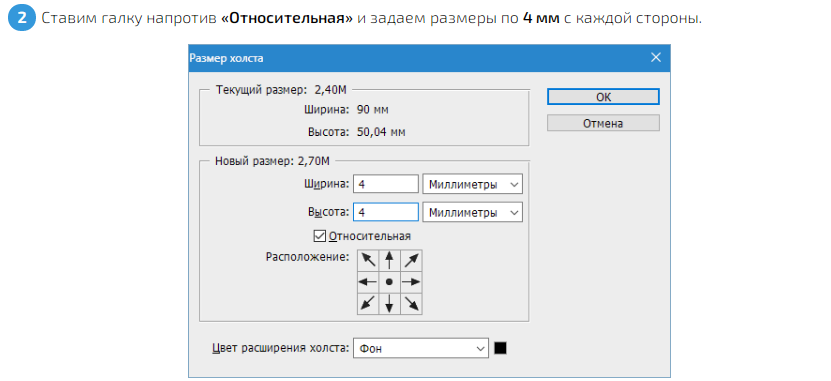Click the Размер холста title text

[226, 58]
